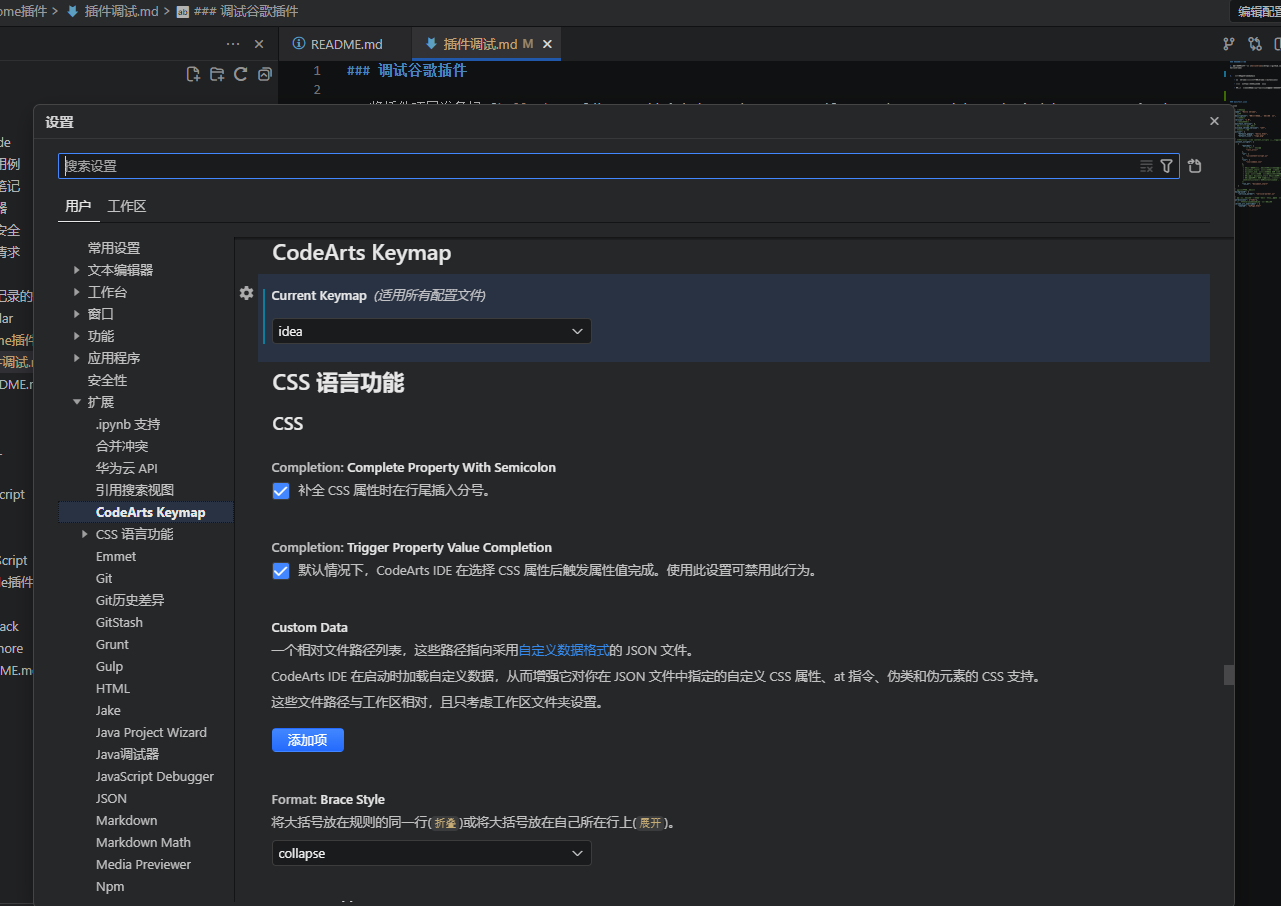Screen dimensions: 1281x906
Task: Click the editor minimap
Action: [1256, 135]
